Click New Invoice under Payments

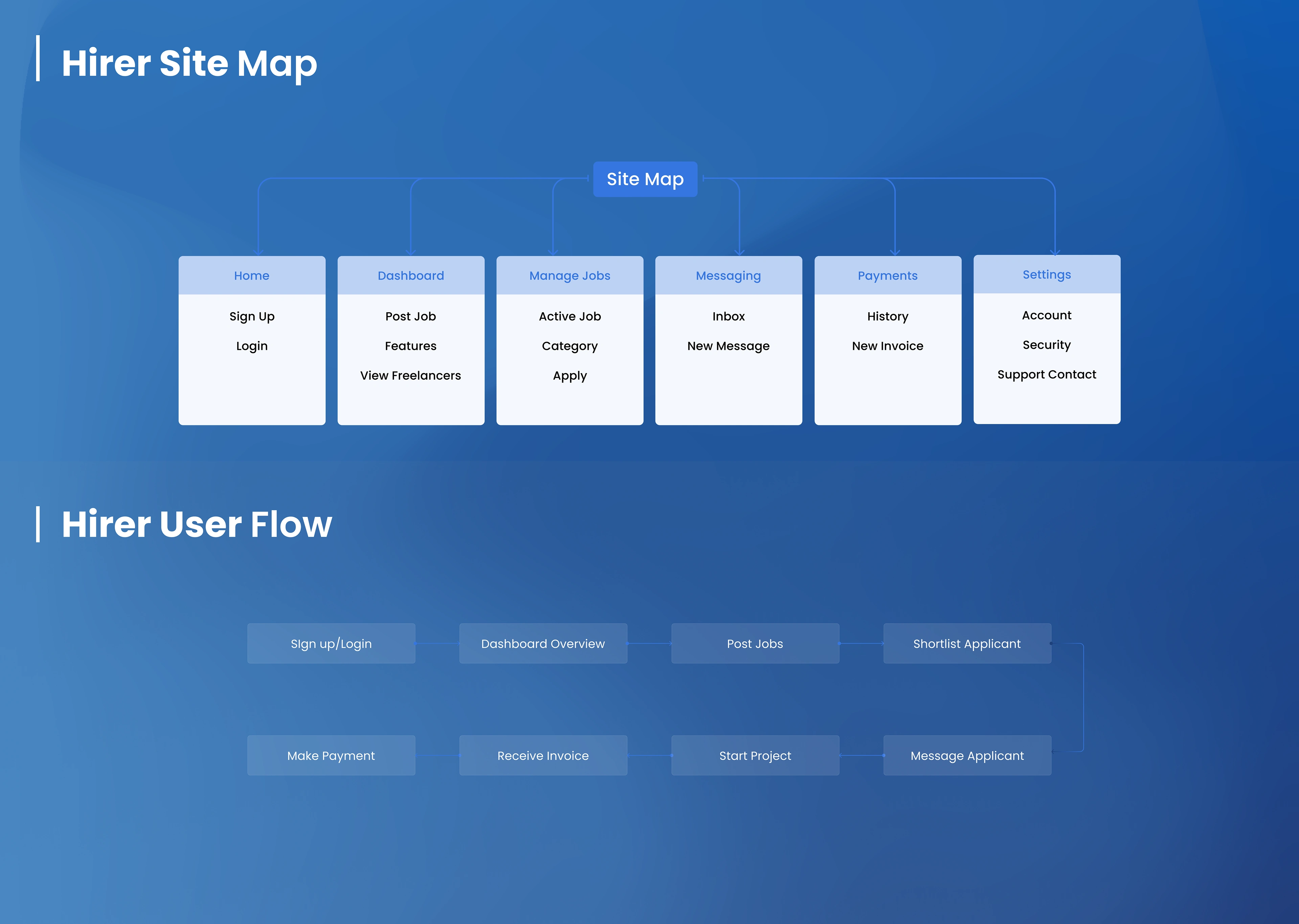[888, 346]
